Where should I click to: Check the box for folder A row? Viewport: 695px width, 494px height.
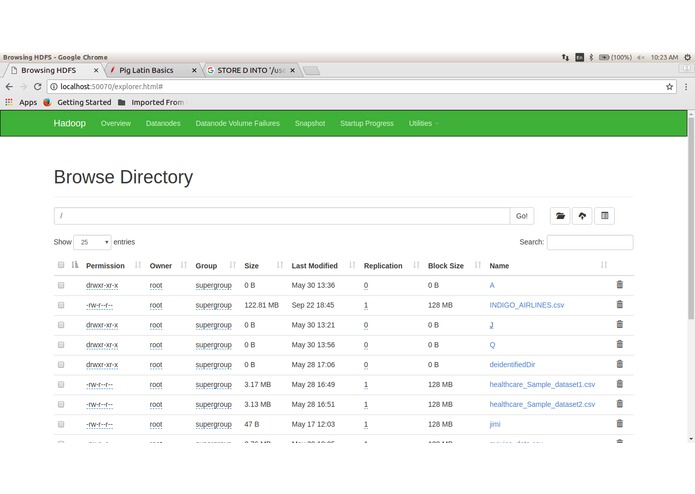pyautogui.click(x=61, y=285)
